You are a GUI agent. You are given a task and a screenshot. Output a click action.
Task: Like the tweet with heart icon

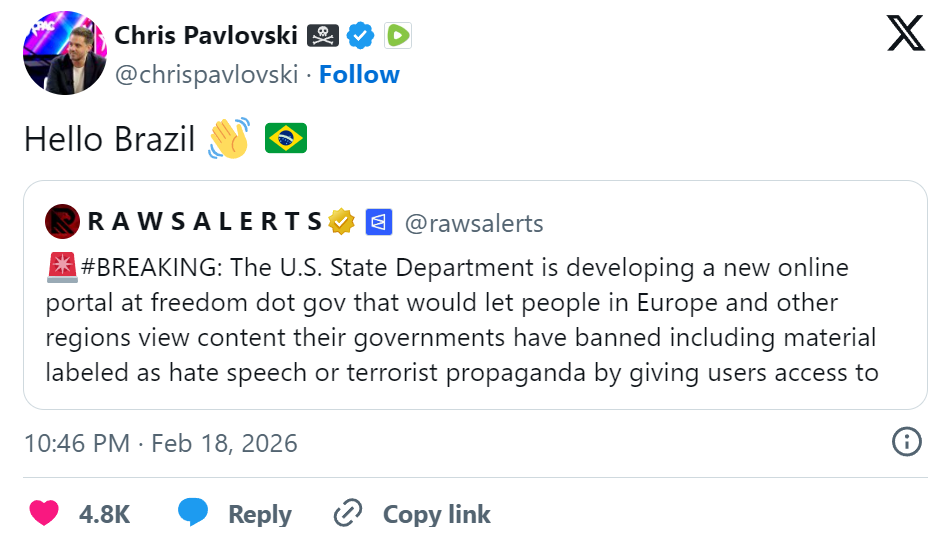44,514
